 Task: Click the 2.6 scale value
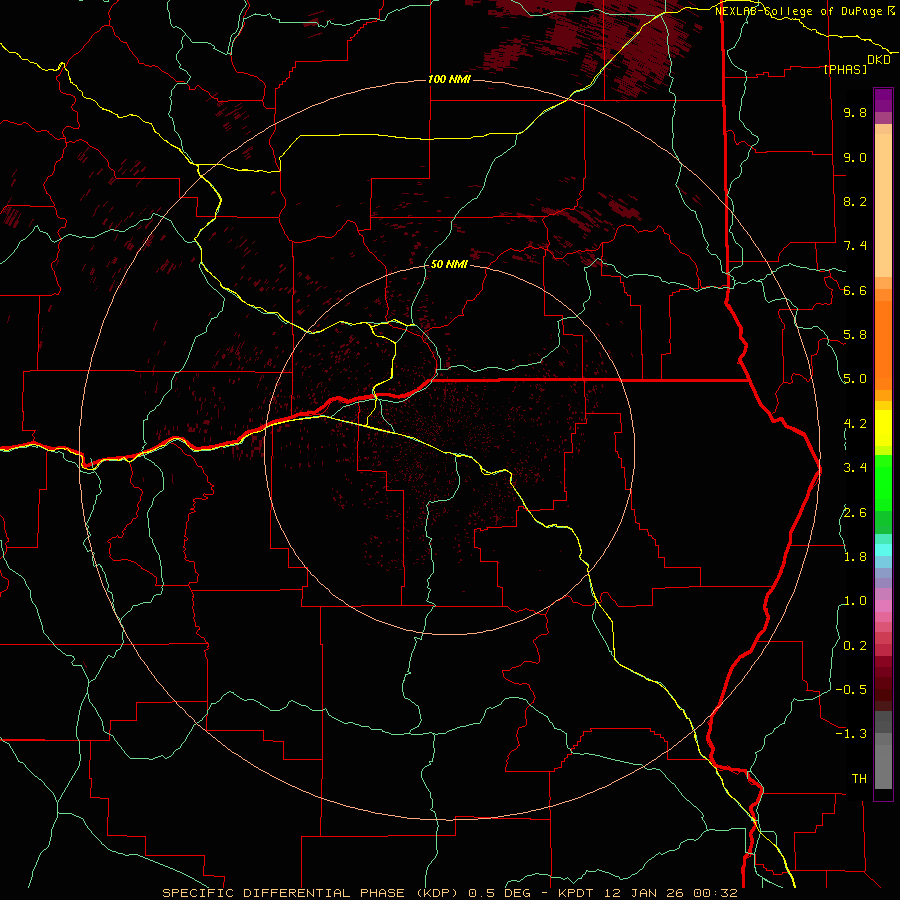tap(855, 513)
